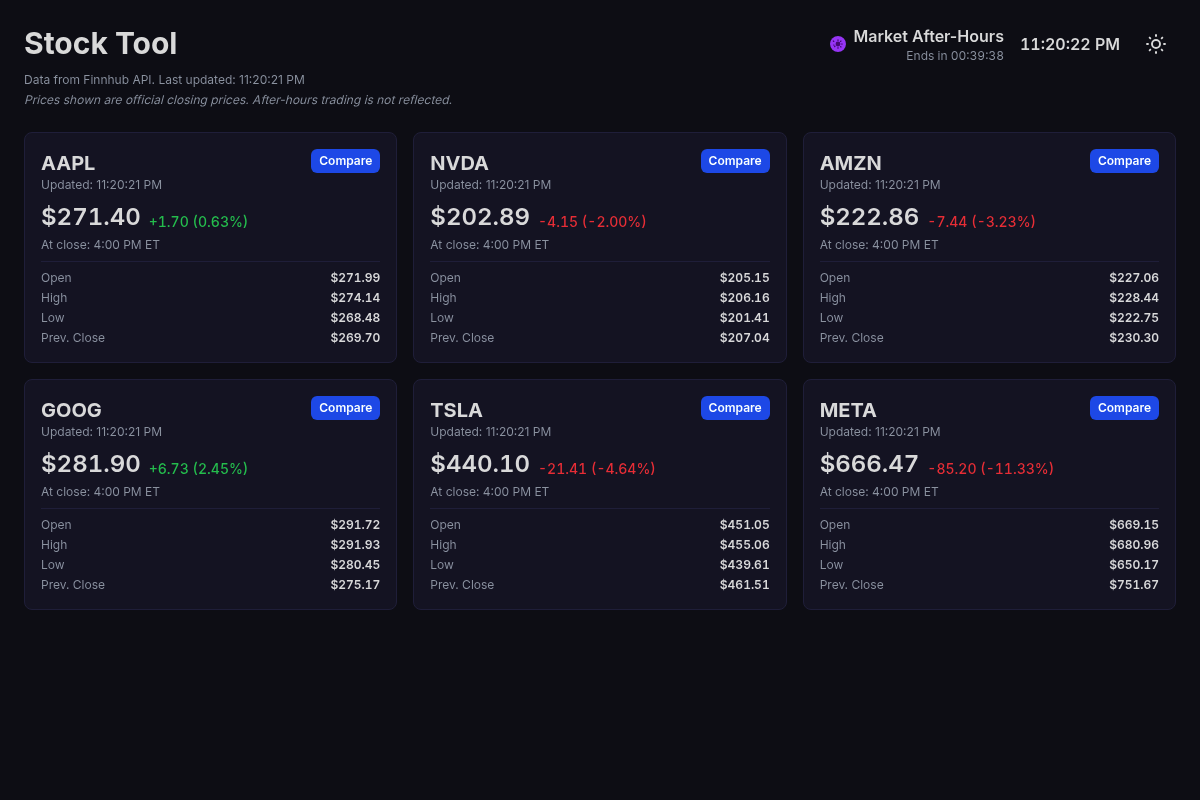Image resolution: width=1200 pixels, height=800 pixels.
Task: Click Compare on the NVDA card
Action: click(x=735, y=161)
